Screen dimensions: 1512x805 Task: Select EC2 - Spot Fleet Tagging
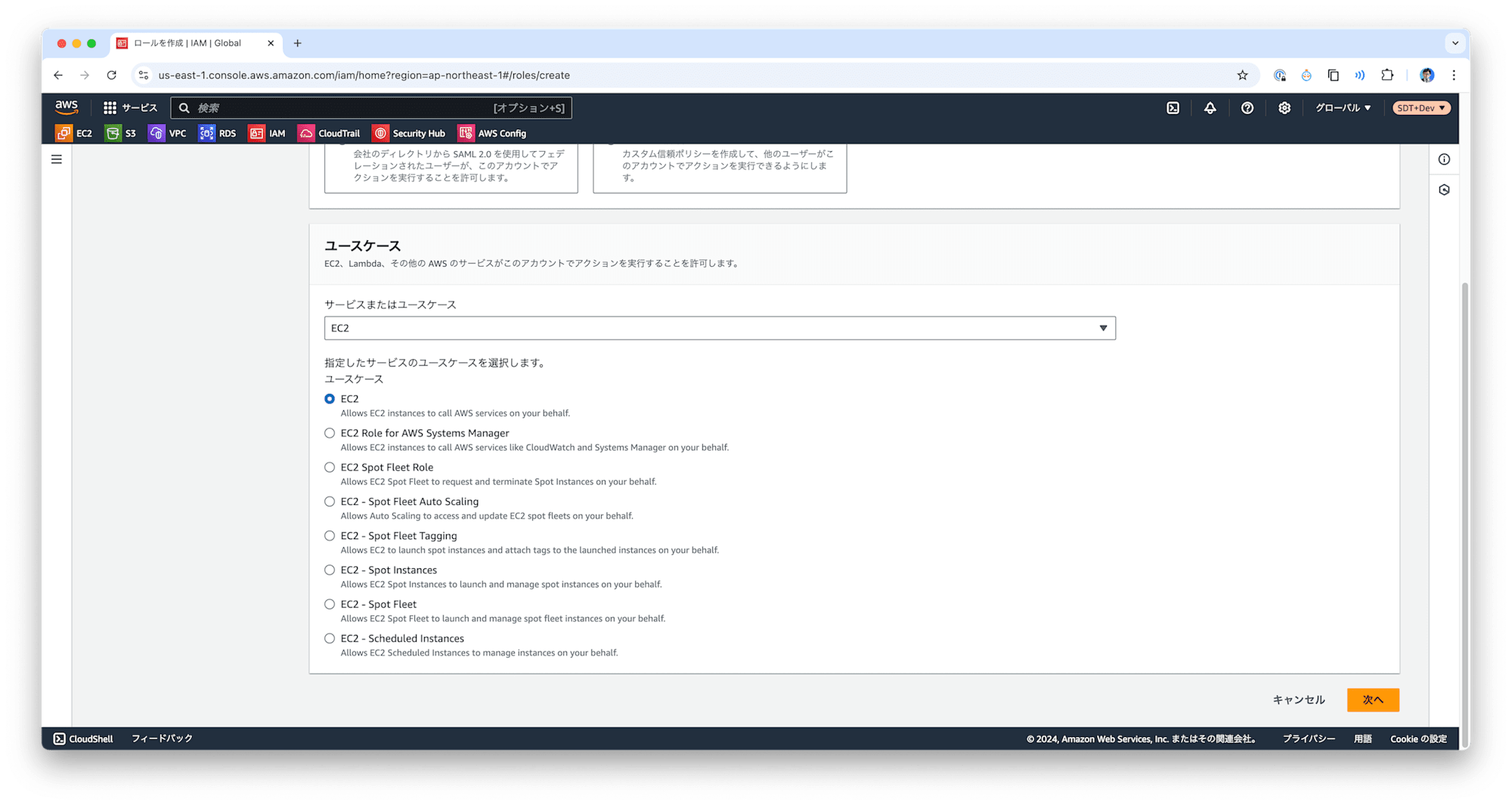click(330, 536)
